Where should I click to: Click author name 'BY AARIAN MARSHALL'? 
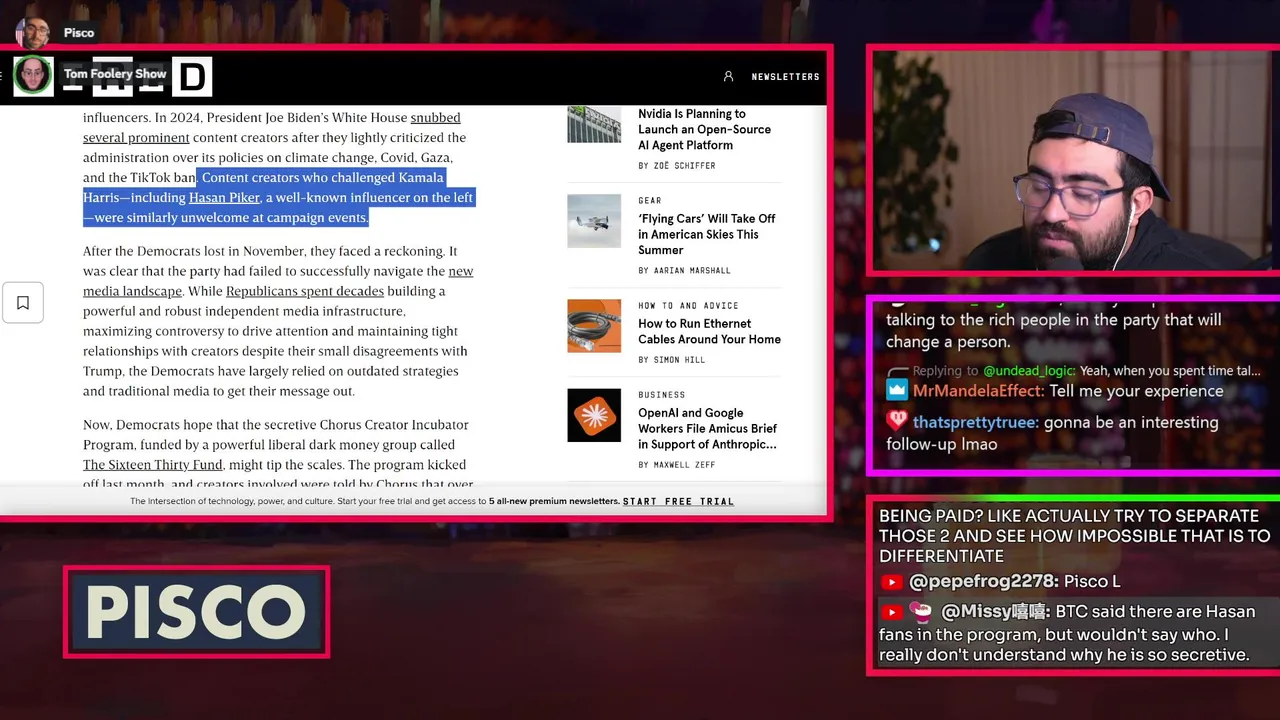pyautogui.click(x=684, y=270)
